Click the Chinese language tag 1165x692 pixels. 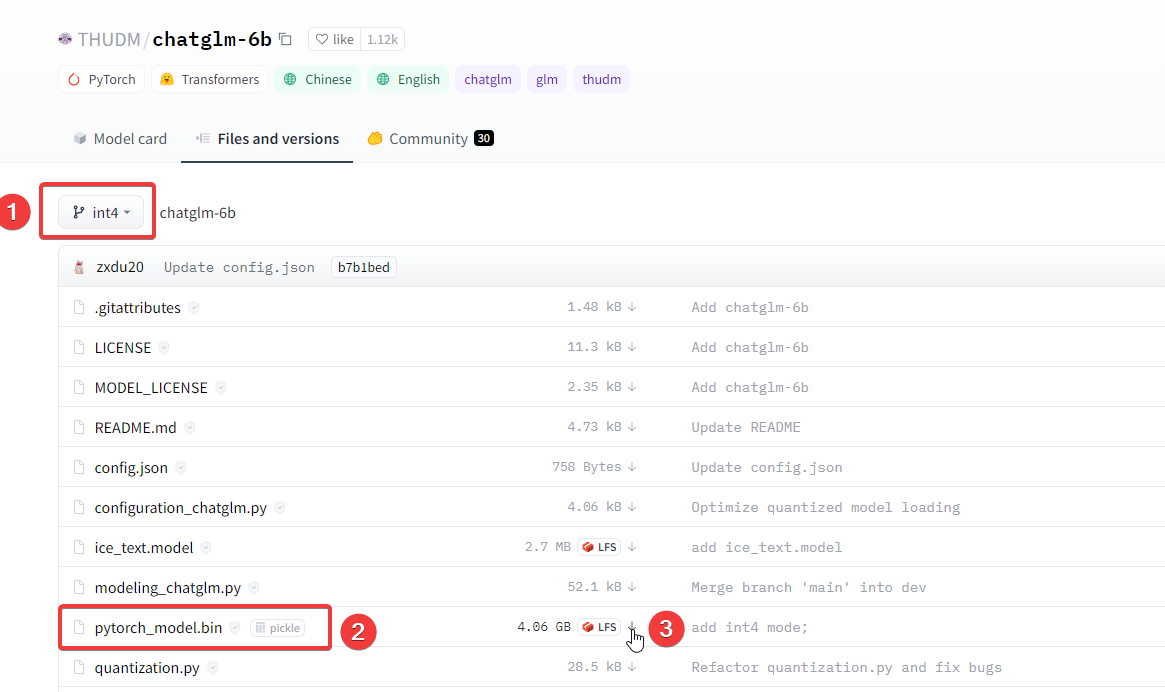317,80
